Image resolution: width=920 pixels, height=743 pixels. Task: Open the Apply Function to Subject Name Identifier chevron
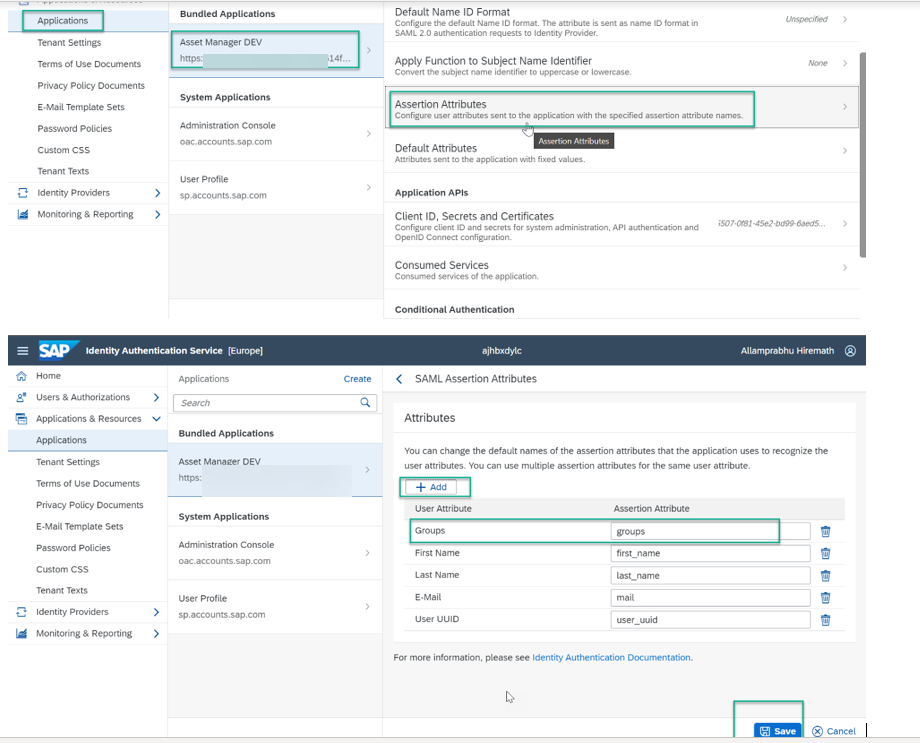click(845, 63)
